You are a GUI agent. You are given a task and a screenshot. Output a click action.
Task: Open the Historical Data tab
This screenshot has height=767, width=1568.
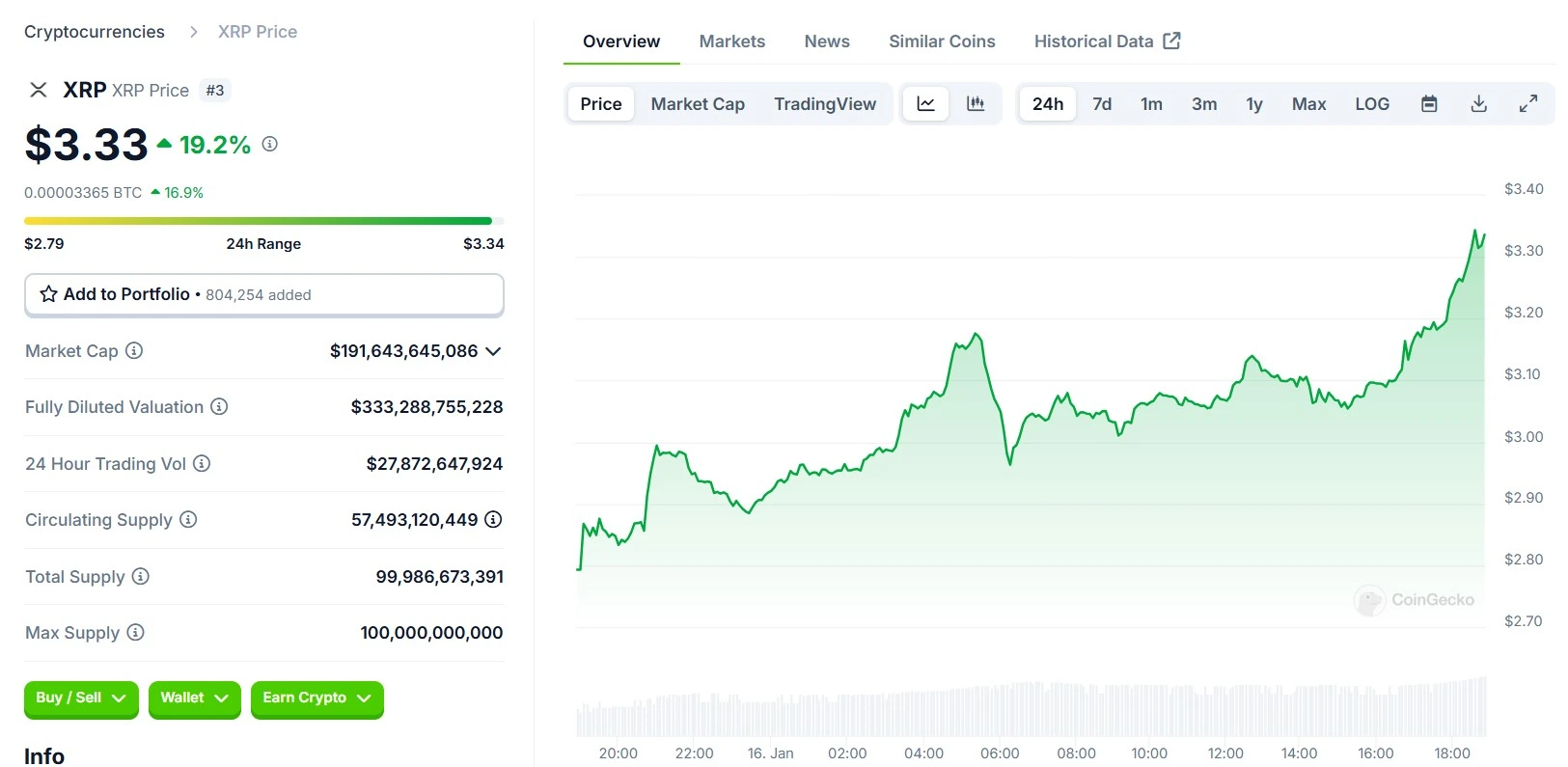(1107, 41)
